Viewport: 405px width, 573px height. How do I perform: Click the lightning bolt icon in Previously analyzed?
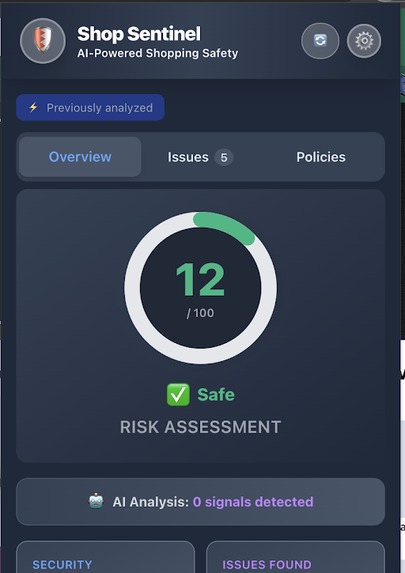tap(33, 107)
